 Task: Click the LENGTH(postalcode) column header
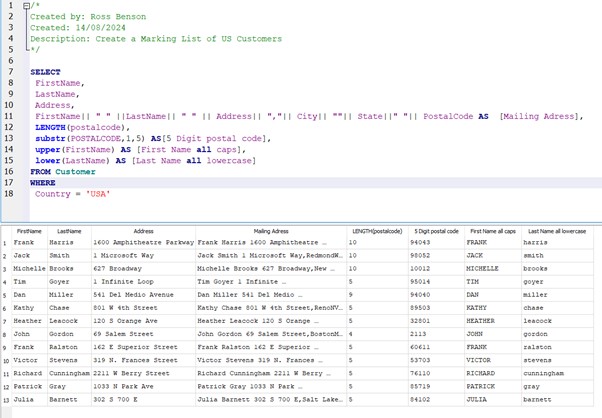coord(378,230)
